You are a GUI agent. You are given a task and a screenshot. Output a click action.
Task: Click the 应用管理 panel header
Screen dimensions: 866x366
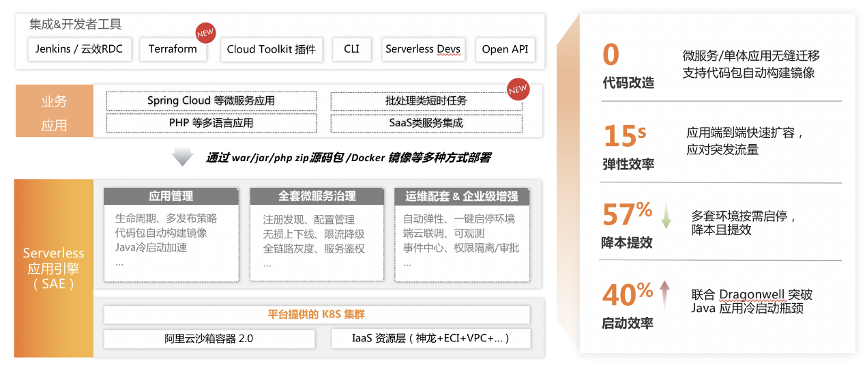tap(171, 196)
